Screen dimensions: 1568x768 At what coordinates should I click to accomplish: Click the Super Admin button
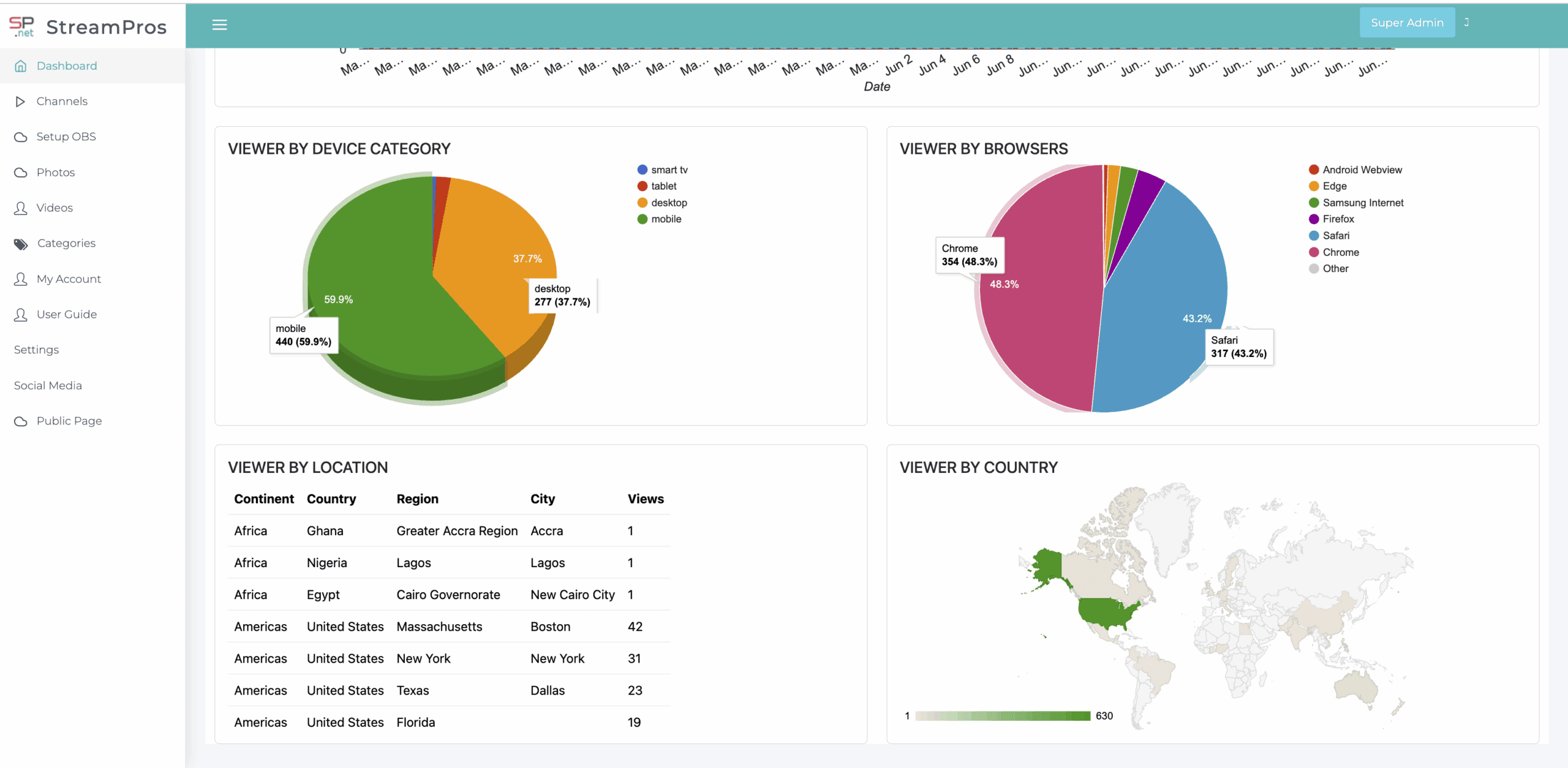1407,23
